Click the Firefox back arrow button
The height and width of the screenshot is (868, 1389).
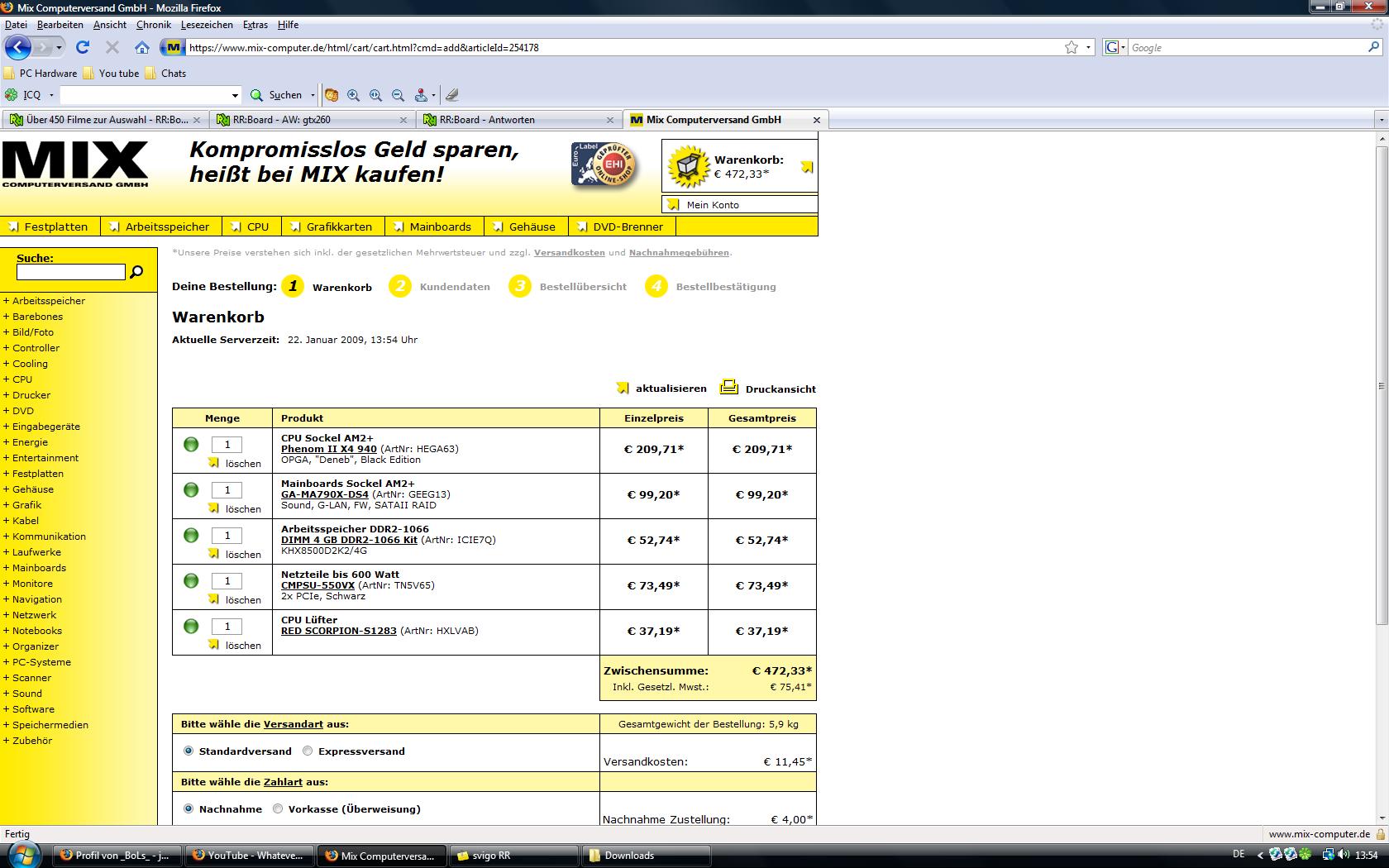pyautogui.click(x=18, y=47)
